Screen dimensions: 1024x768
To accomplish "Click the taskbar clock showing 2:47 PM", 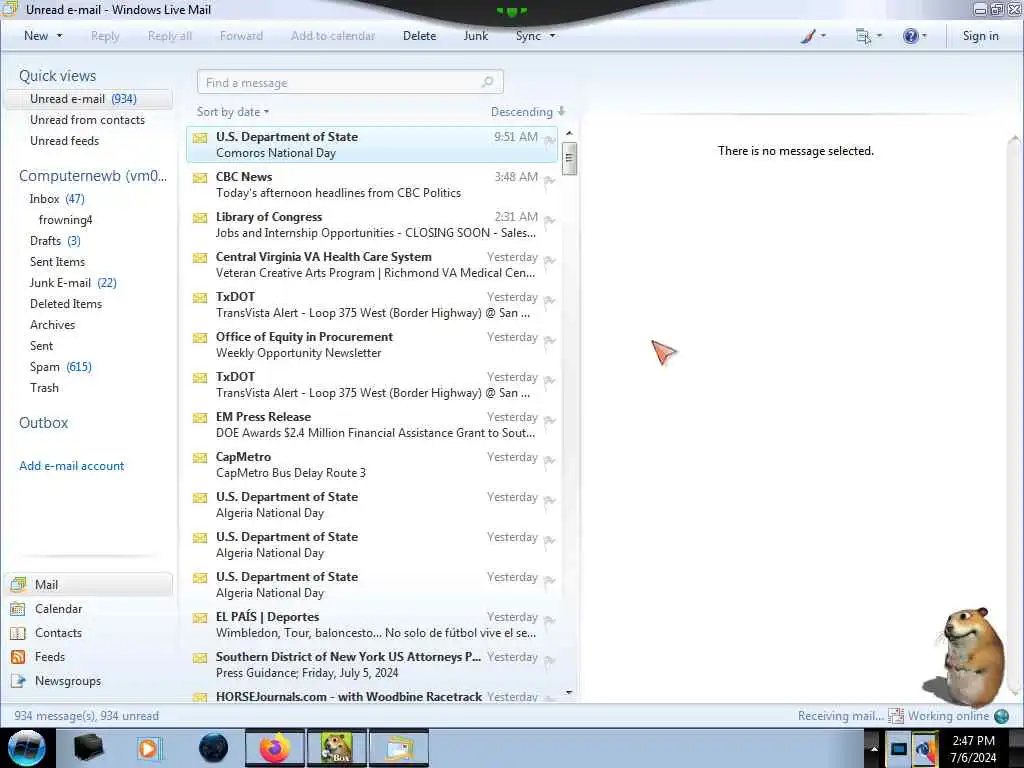I will tap(973, 748).
